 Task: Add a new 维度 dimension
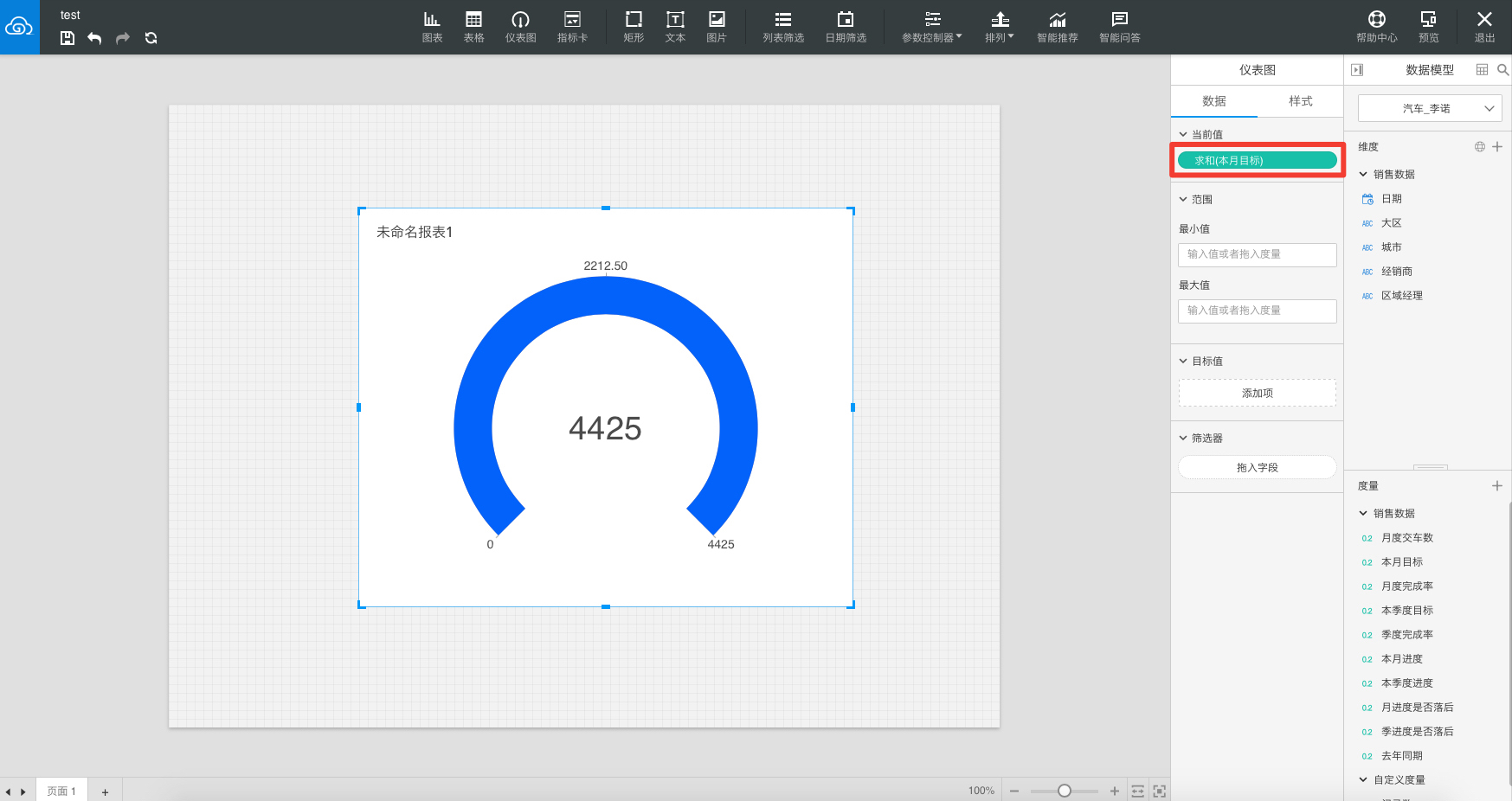click(x=1497, y=147)
